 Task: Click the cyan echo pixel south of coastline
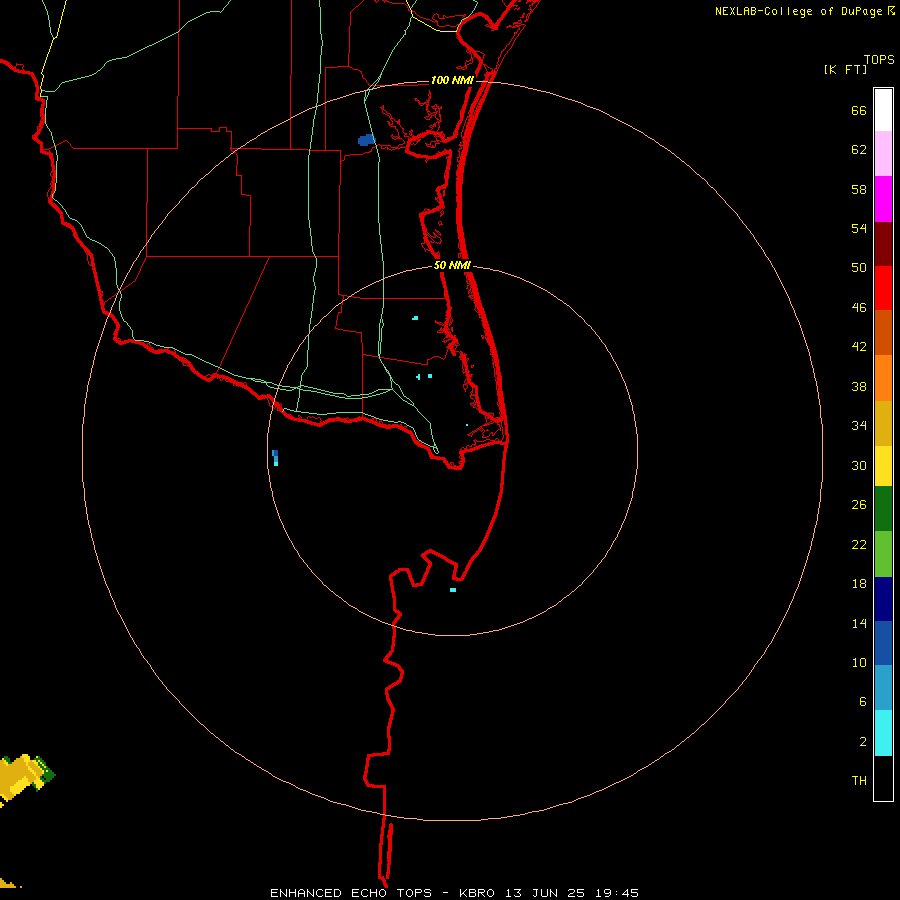pyautogui.click(x=453, y=590)
